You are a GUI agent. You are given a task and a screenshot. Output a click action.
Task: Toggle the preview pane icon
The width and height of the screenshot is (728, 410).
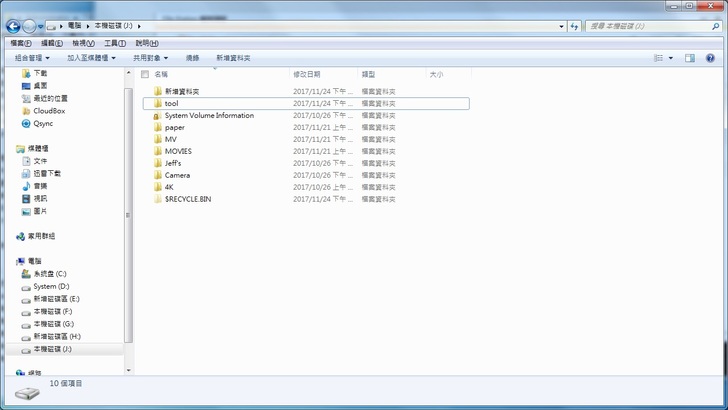click(690, 58)
